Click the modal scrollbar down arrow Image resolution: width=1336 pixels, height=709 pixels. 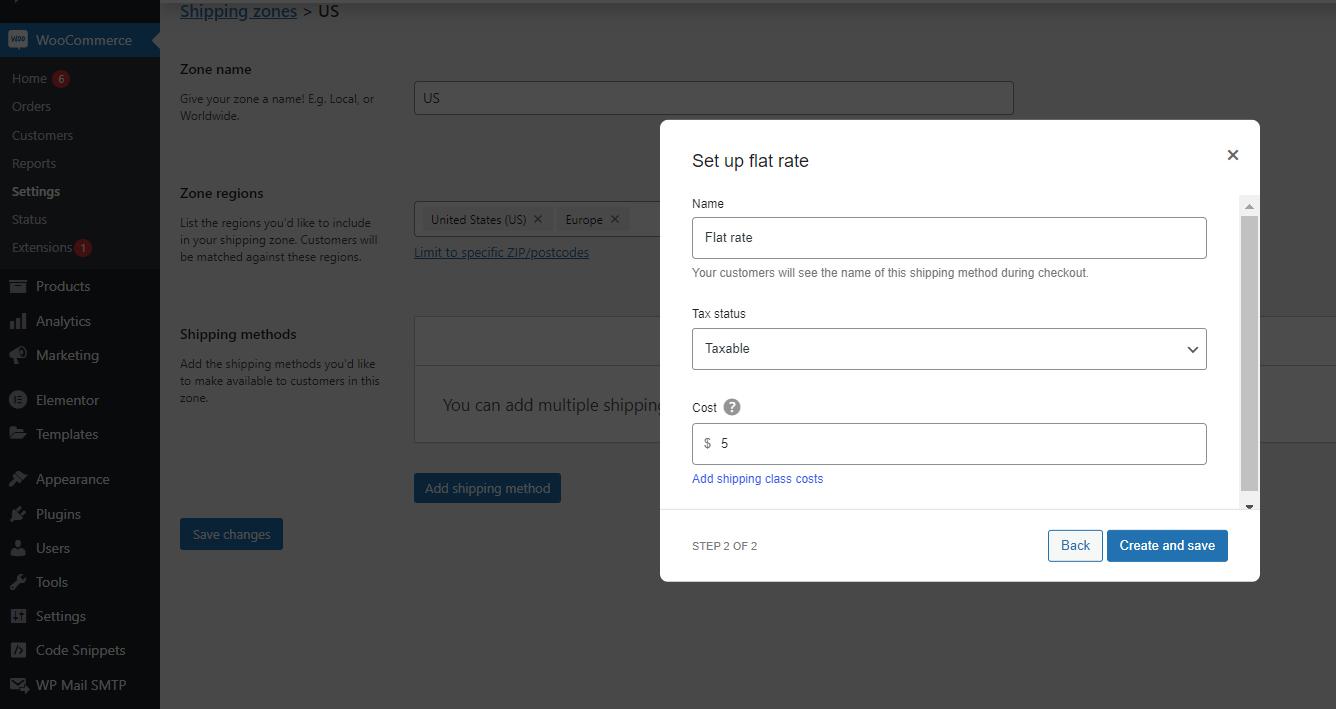[x=1249, y=506]
